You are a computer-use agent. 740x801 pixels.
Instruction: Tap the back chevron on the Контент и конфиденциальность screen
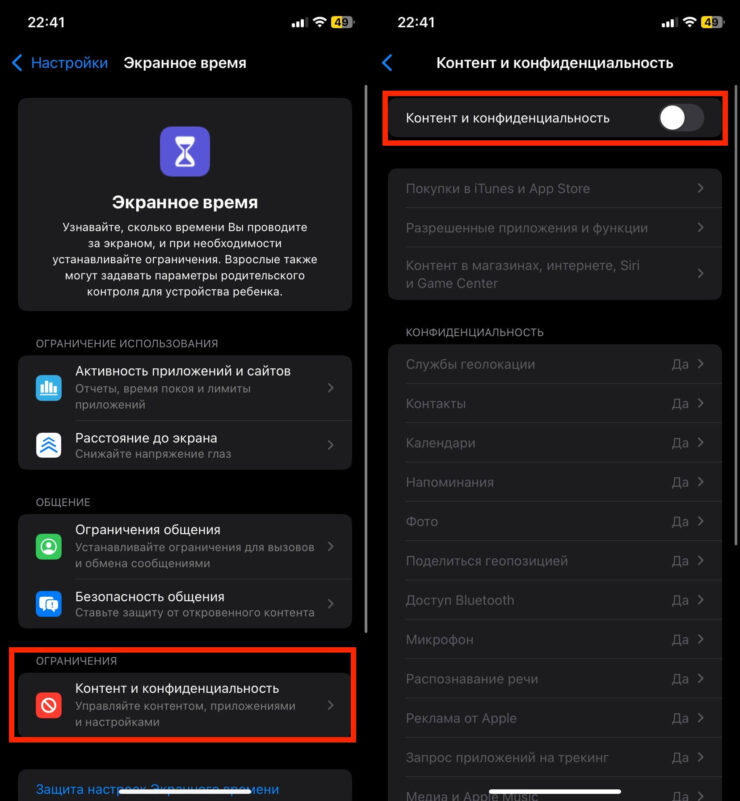pos(387,63)
